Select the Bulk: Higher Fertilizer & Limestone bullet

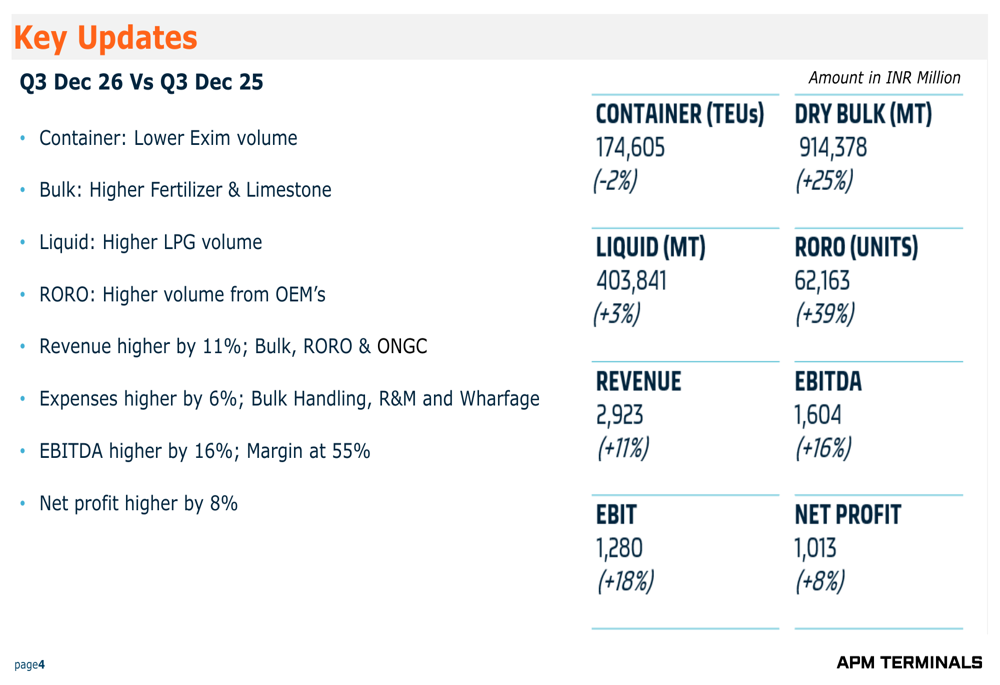[x=185, y=190]
